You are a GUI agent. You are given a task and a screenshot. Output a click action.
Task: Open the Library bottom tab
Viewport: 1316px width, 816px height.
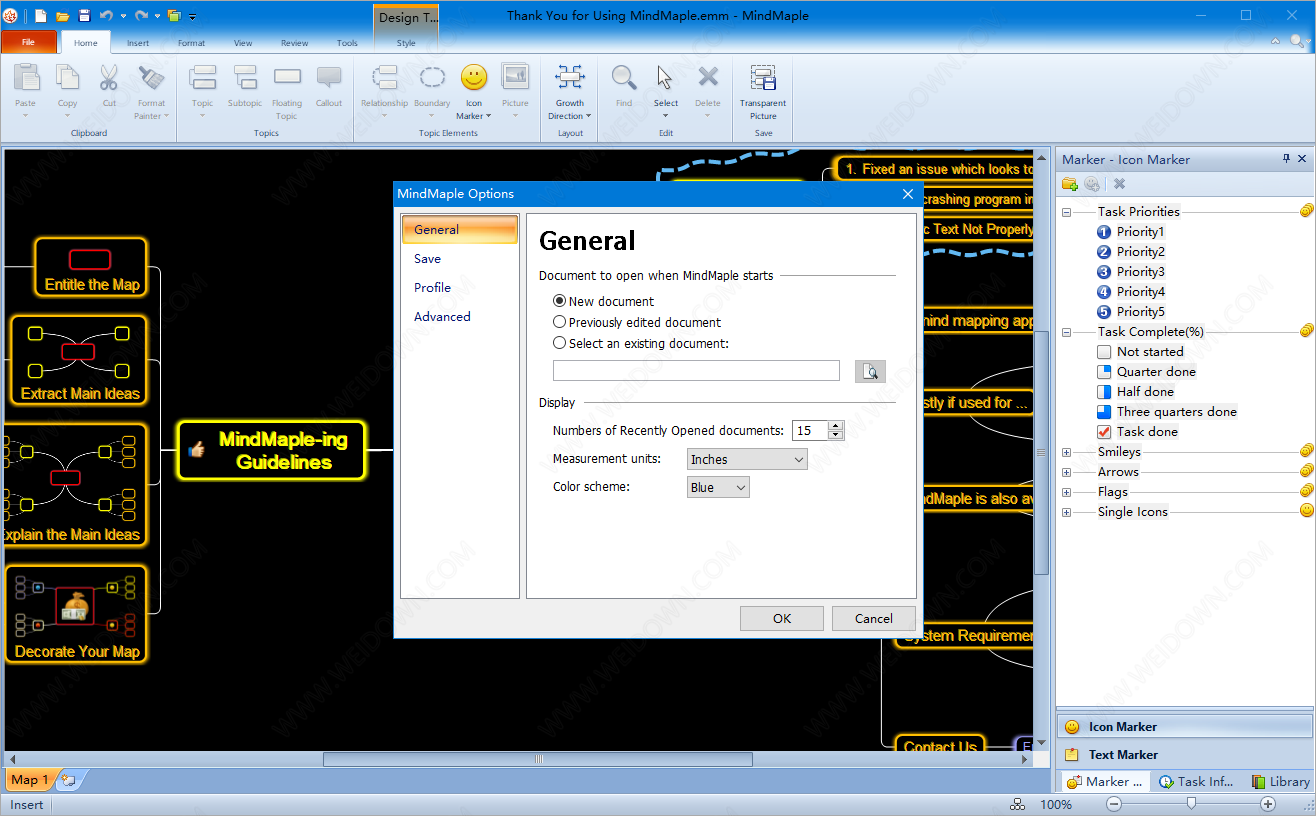[1279, 782]
